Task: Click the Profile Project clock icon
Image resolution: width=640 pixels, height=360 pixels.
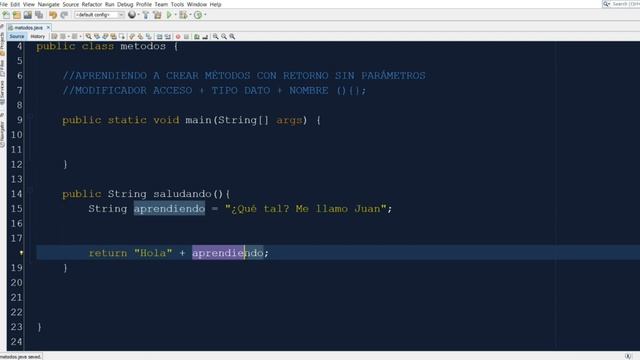Action: click(x=198, y=15)
